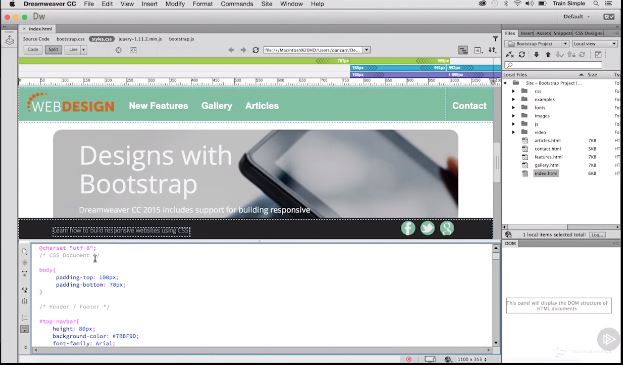Click the highlighted wrap icon in code toolbar
This screenshot has height=365, width=623.
[x=25, y=329]
